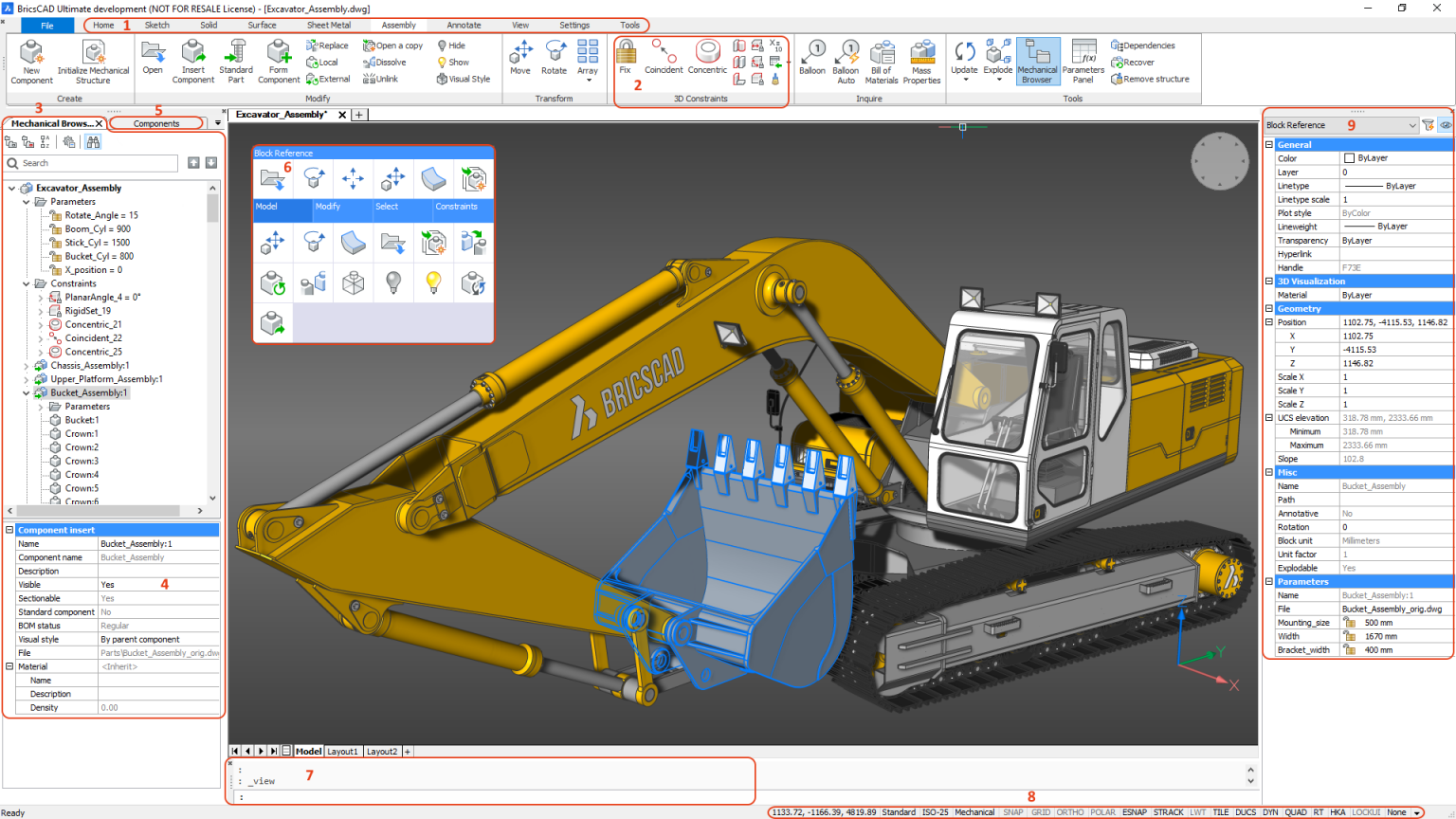Select the Fix 3D constraint tool
Viewport: 1456px width, 819px height.
point(625,59)
